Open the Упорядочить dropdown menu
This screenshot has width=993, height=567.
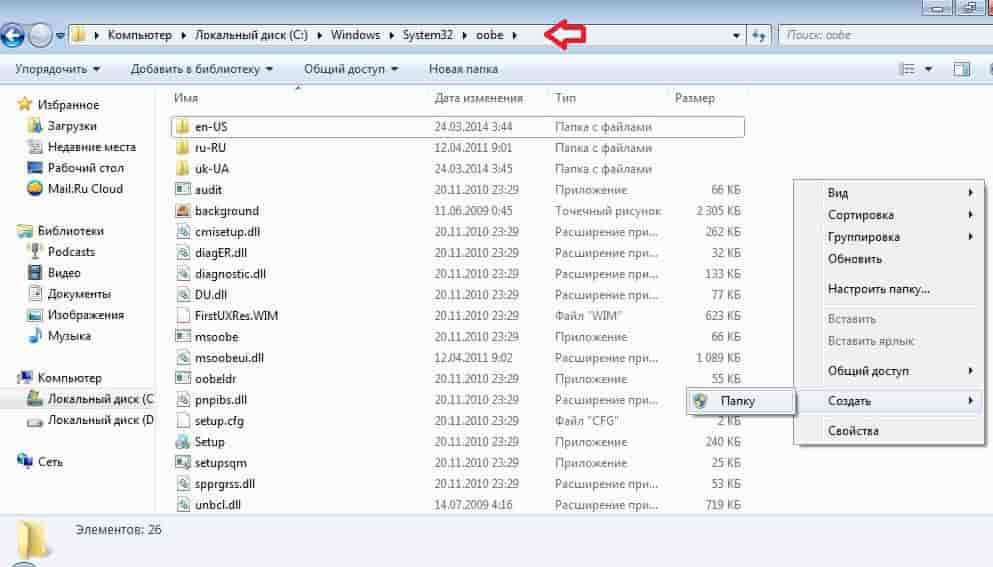pyautogui.click(x=59, y=69)
